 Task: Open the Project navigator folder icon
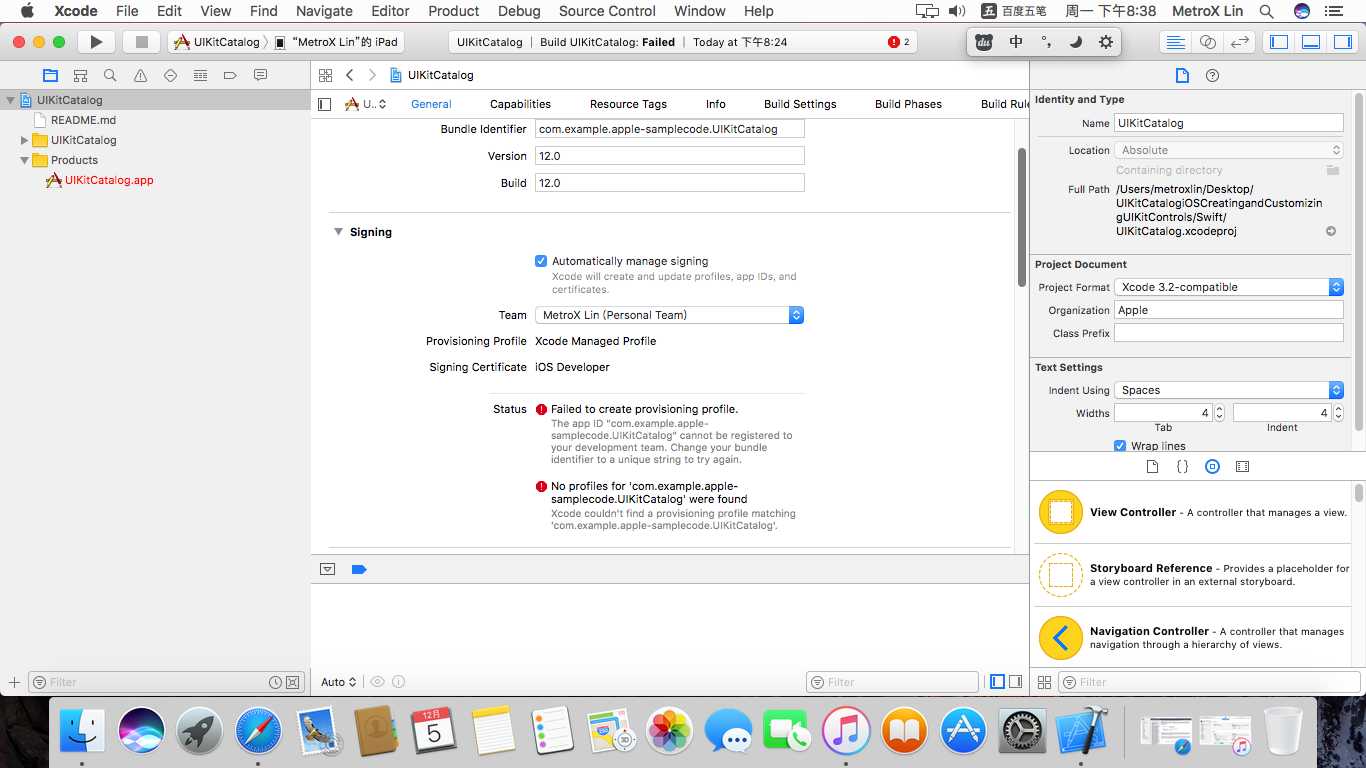click(50, 75)
